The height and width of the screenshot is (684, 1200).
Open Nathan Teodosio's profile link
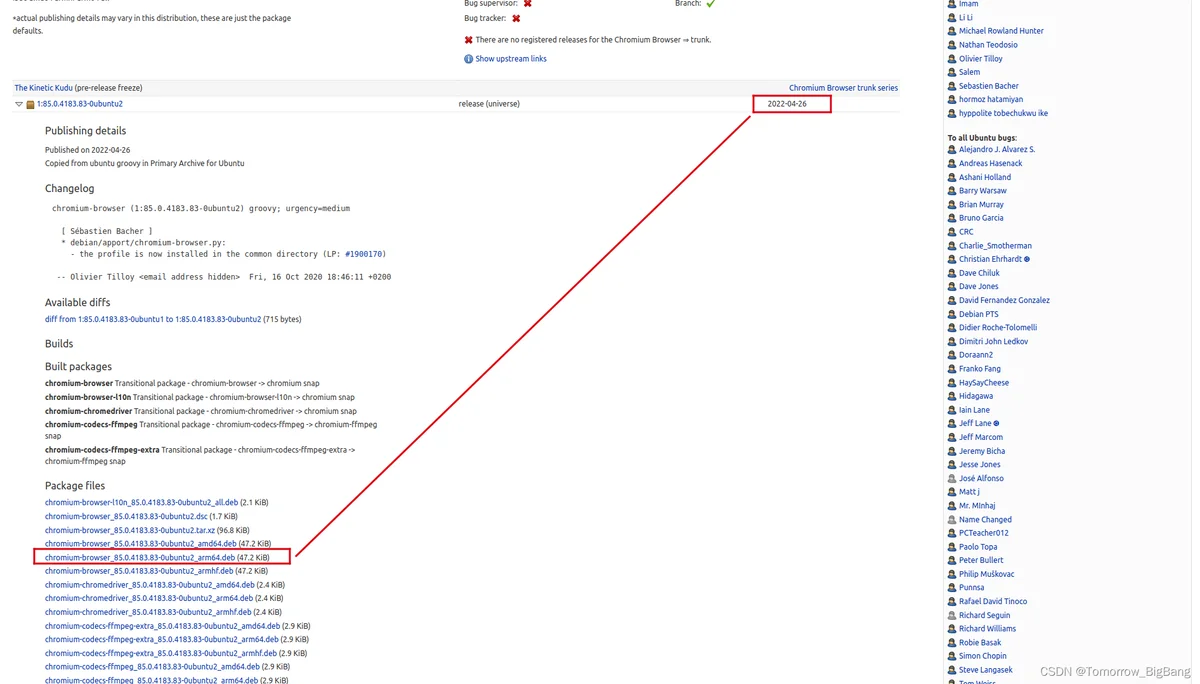point(988,45)
